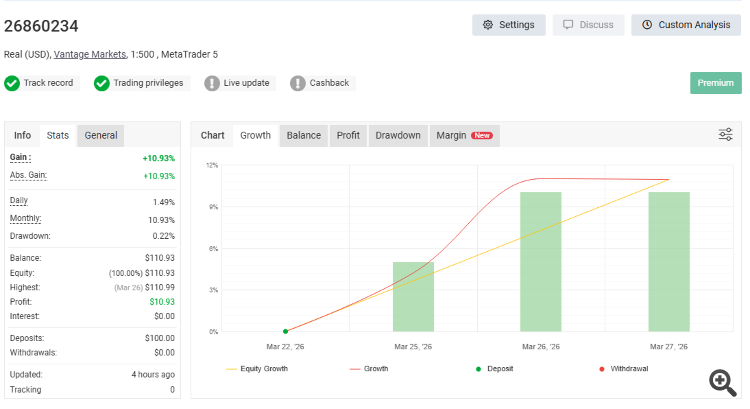The height and width of the screenshot is (409, 750).
Task: Click the Premium button
Action: (715, 83)
